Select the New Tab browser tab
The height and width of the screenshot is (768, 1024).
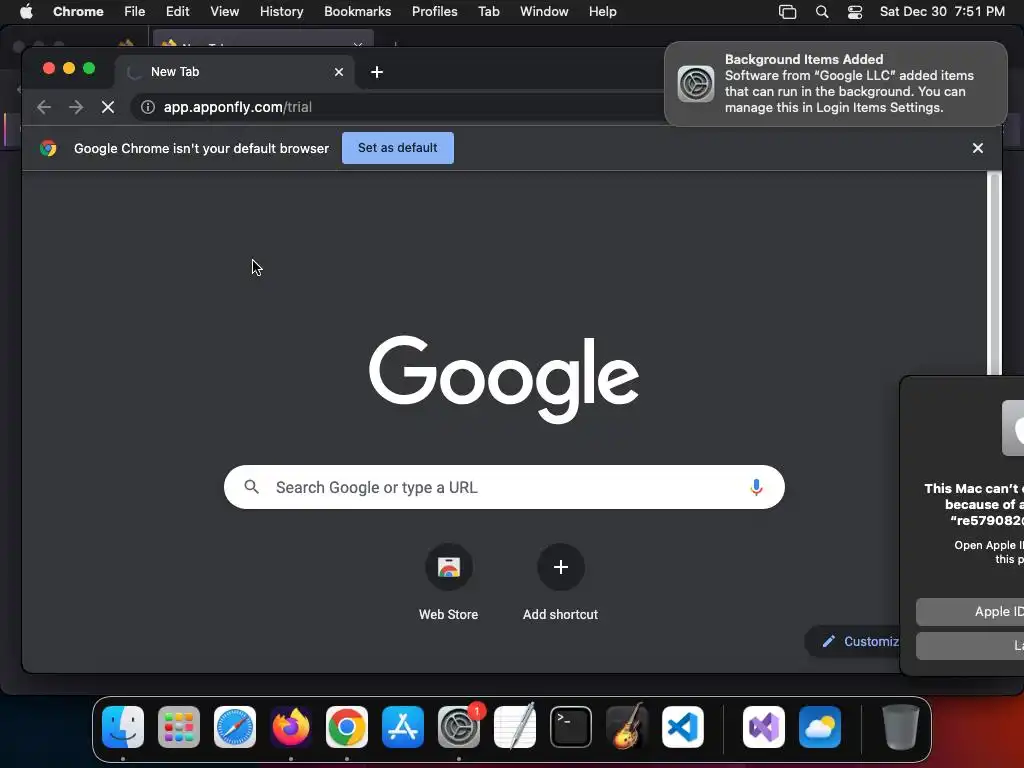coord(235,72)
